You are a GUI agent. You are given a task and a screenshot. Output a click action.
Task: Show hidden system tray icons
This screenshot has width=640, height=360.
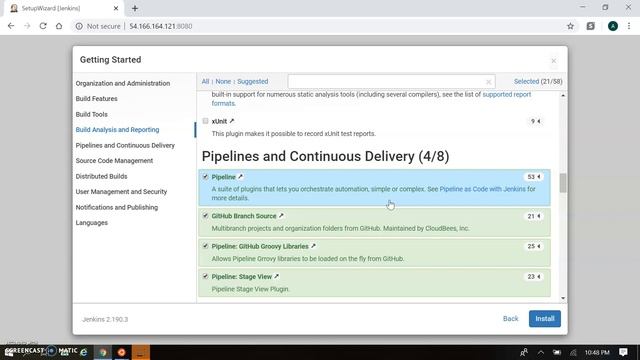click(541, 352)
